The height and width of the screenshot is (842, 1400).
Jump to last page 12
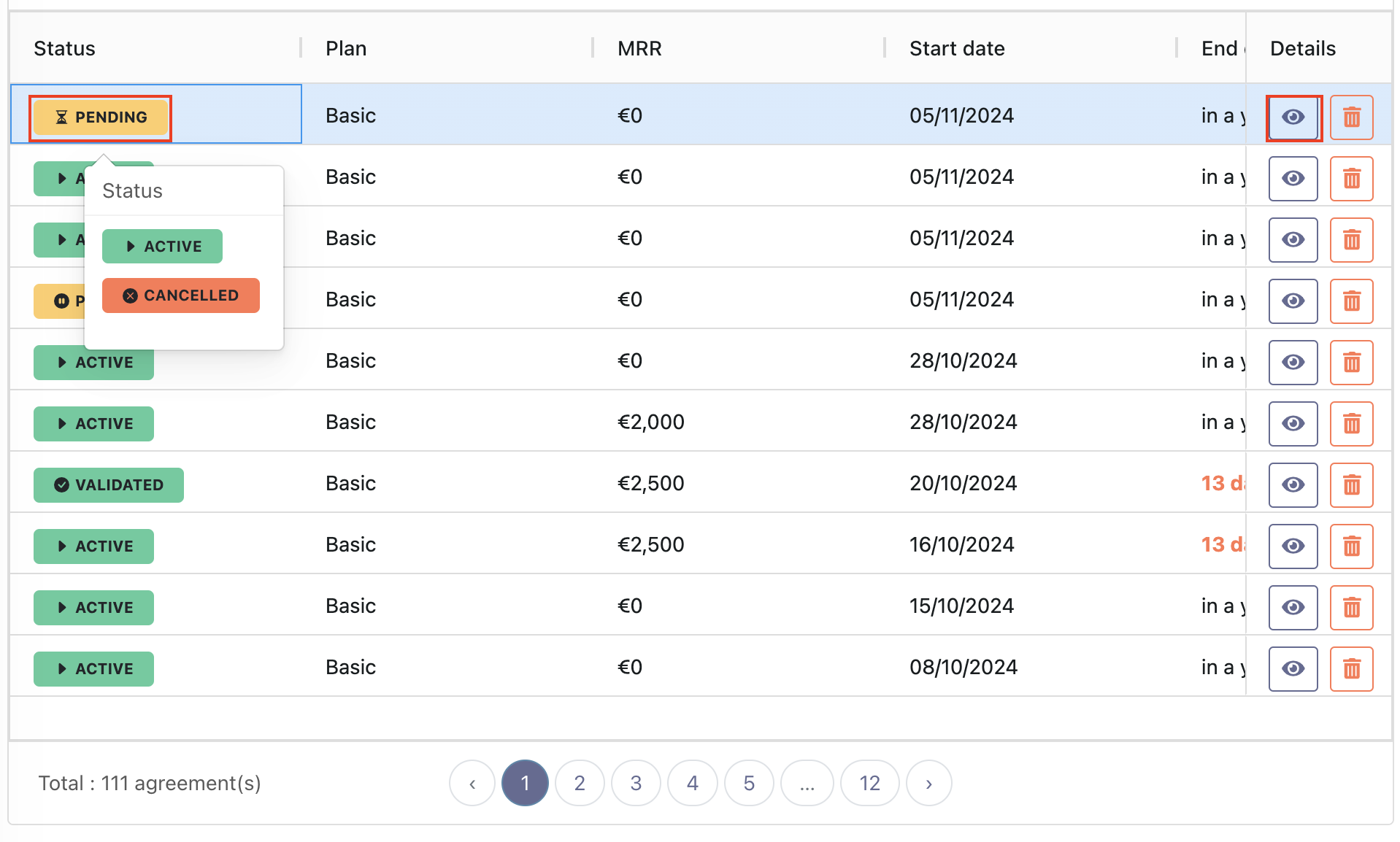click(869, 783)
